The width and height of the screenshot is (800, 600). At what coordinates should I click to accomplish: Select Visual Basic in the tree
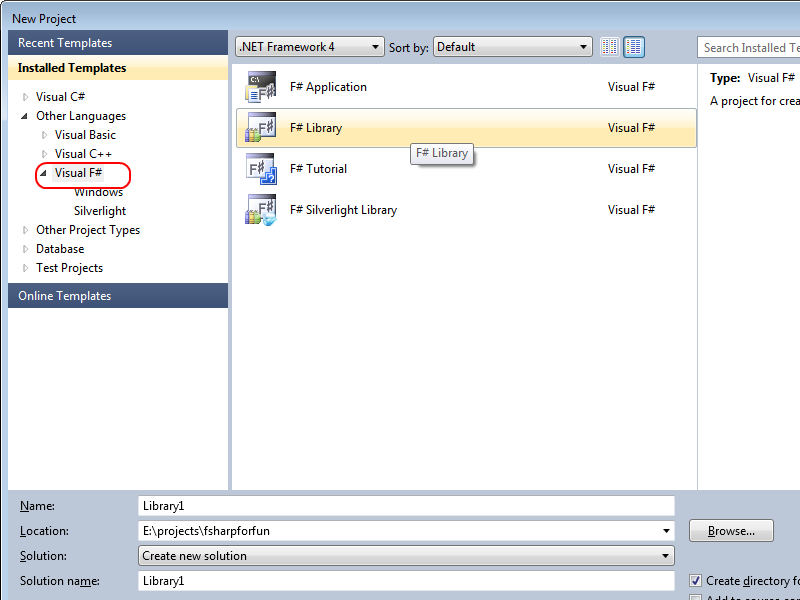click(85, 135)
